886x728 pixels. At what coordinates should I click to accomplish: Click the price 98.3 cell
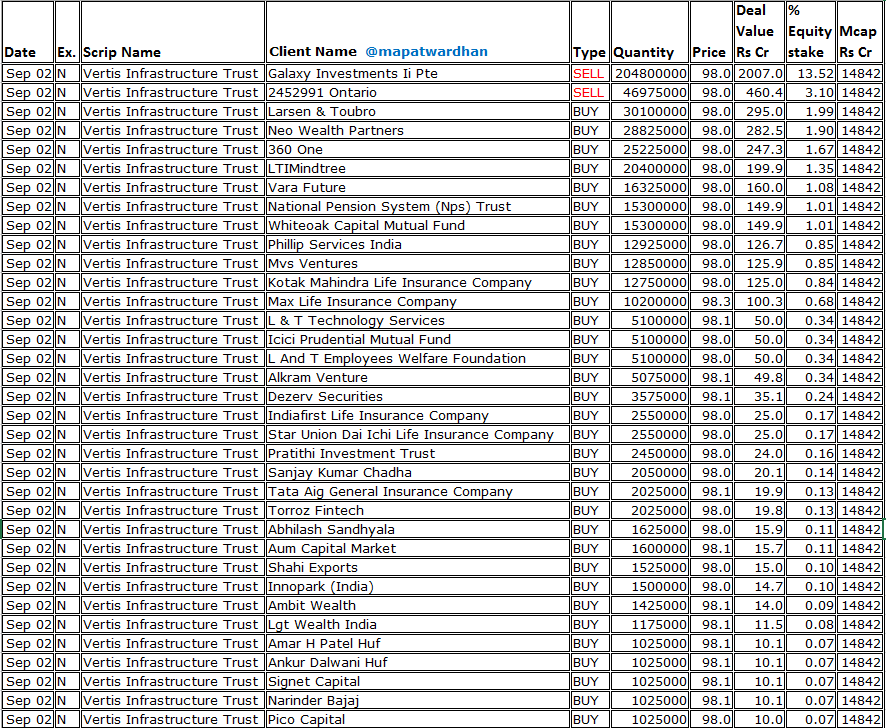pyautogui.click(x=711, y=301)
